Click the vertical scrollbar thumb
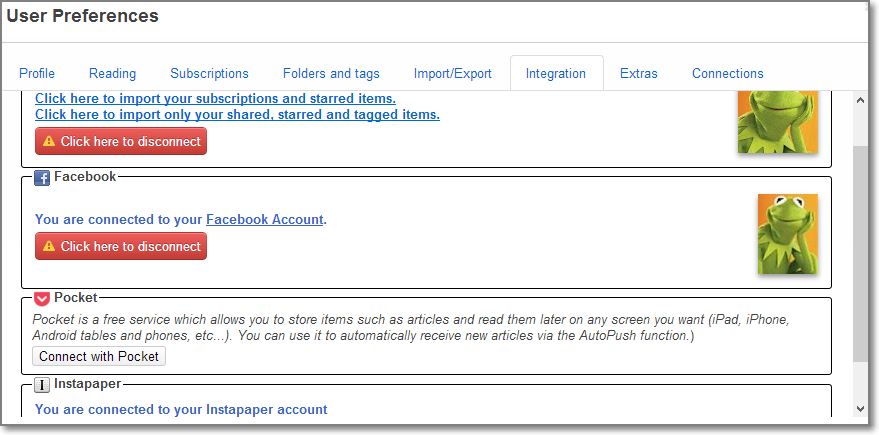 point(861,253)
